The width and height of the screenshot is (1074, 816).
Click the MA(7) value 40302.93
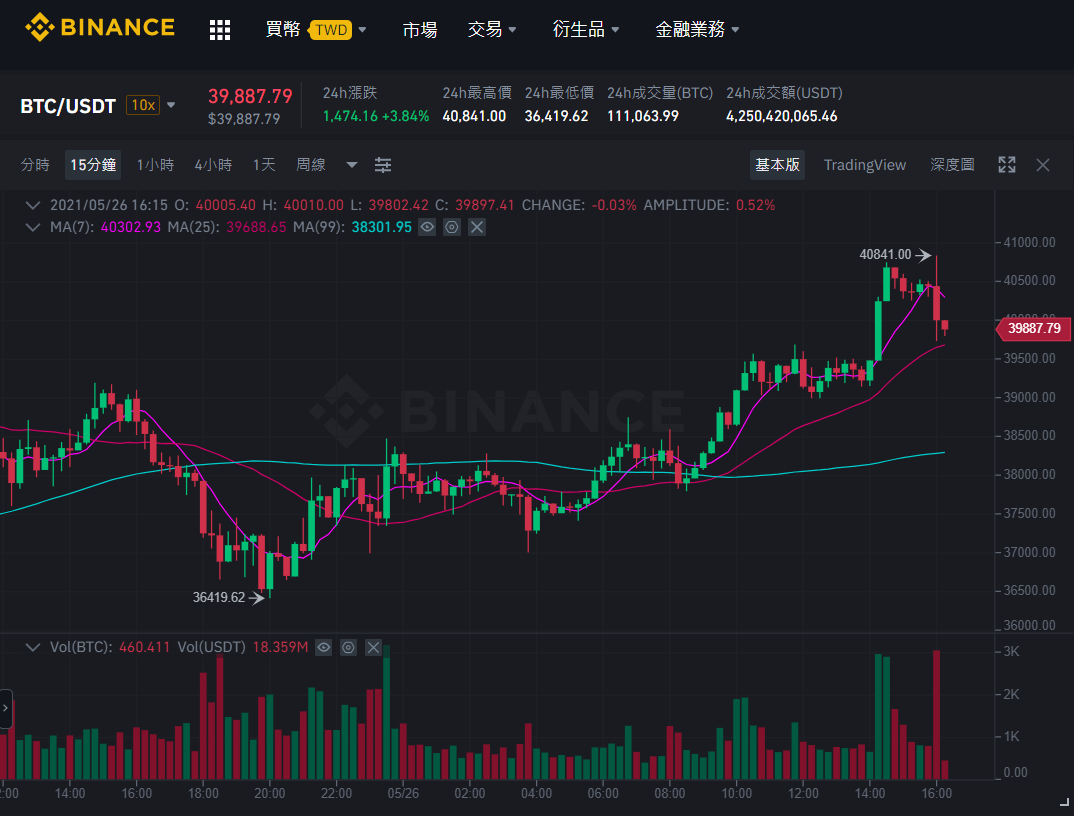[130, 227]
